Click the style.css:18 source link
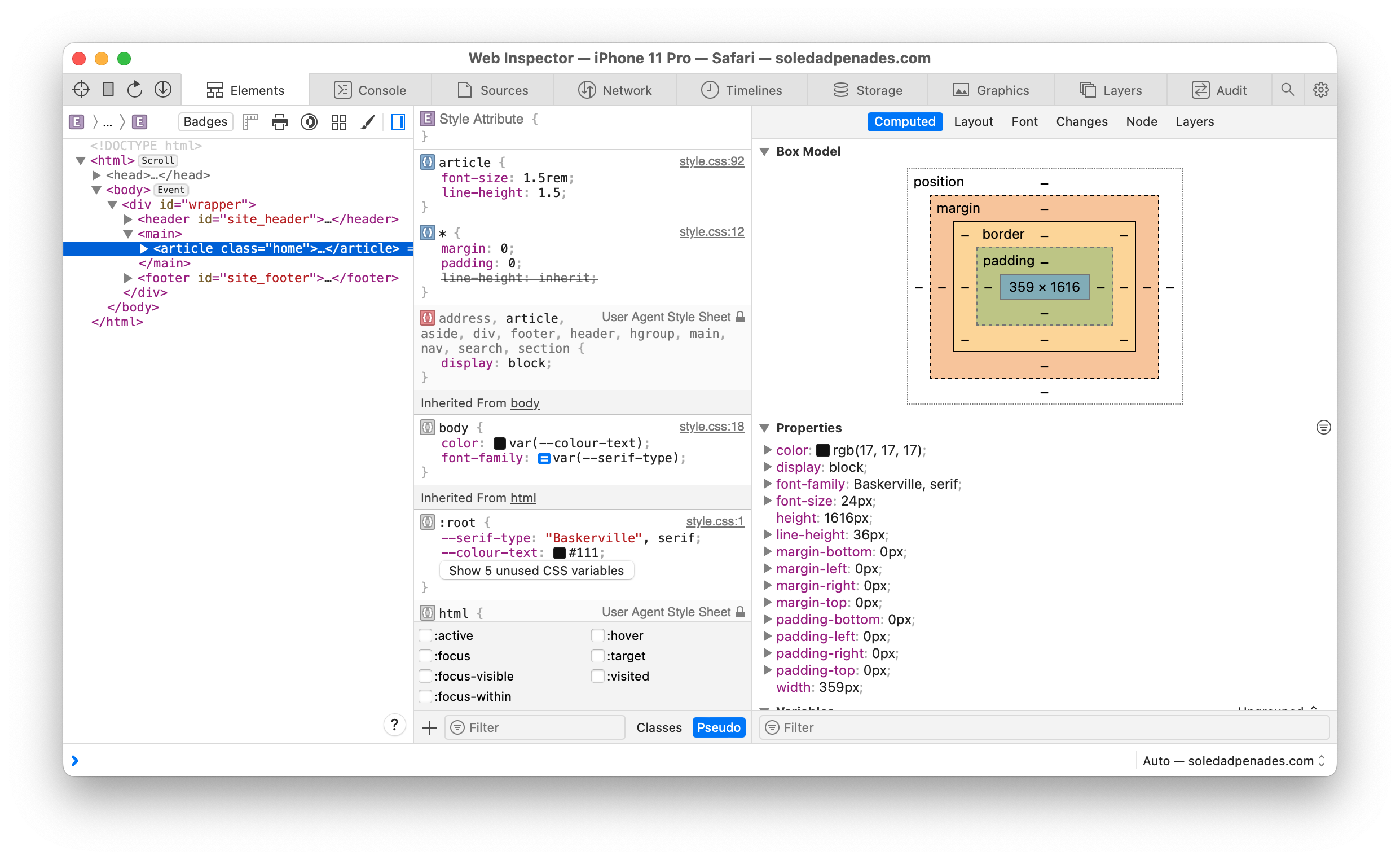1400x860 pixels. pos(712,426)
